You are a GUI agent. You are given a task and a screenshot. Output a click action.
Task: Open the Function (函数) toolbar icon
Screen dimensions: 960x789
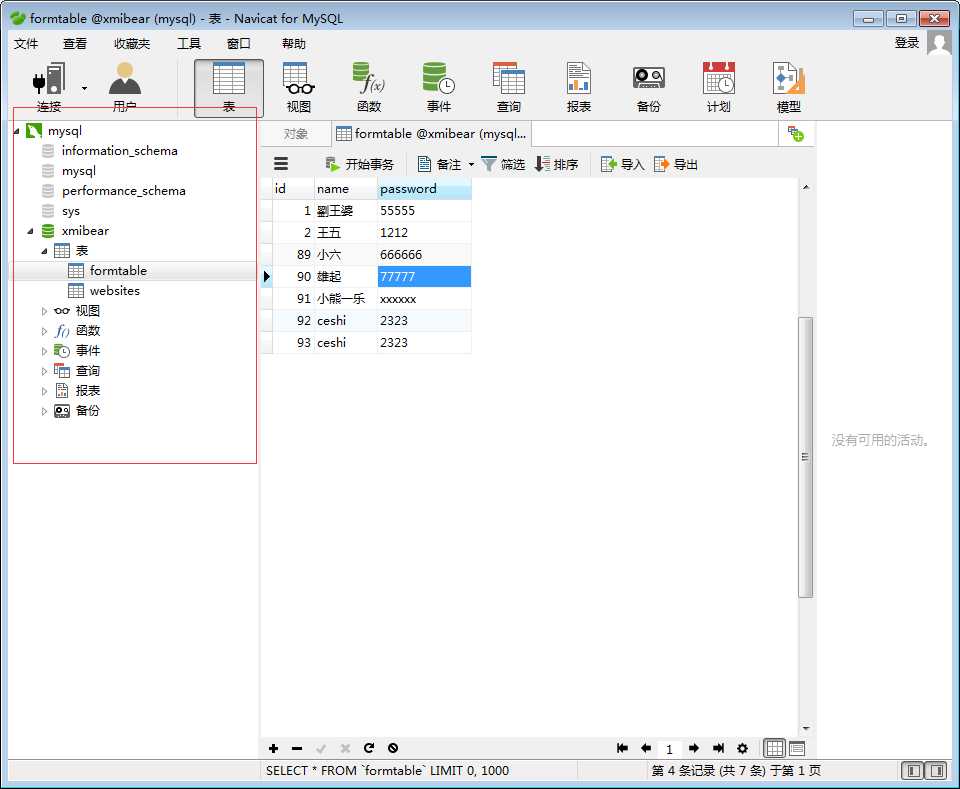coord(369,88)
